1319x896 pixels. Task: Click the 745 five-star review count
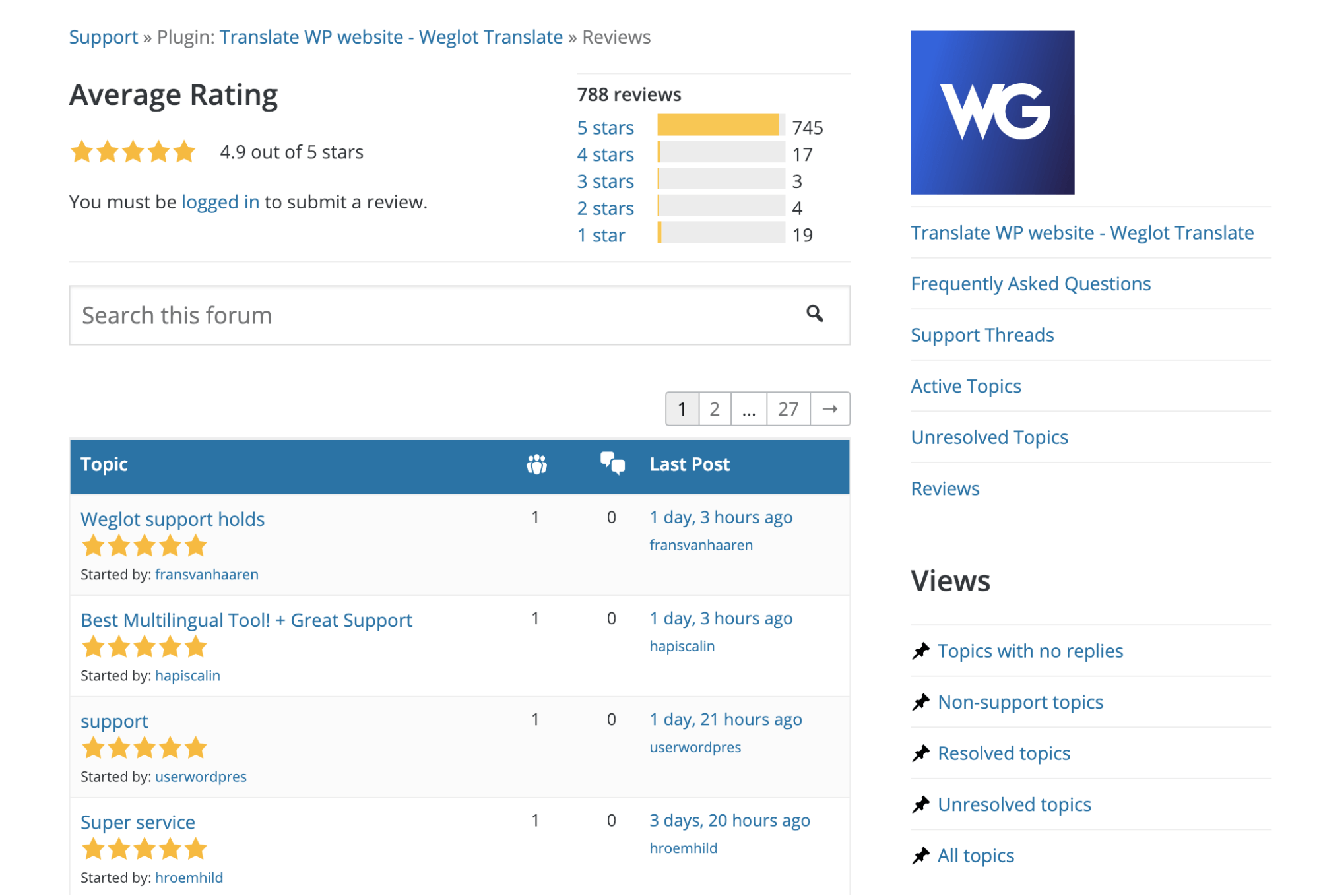(x=807, y=127)
